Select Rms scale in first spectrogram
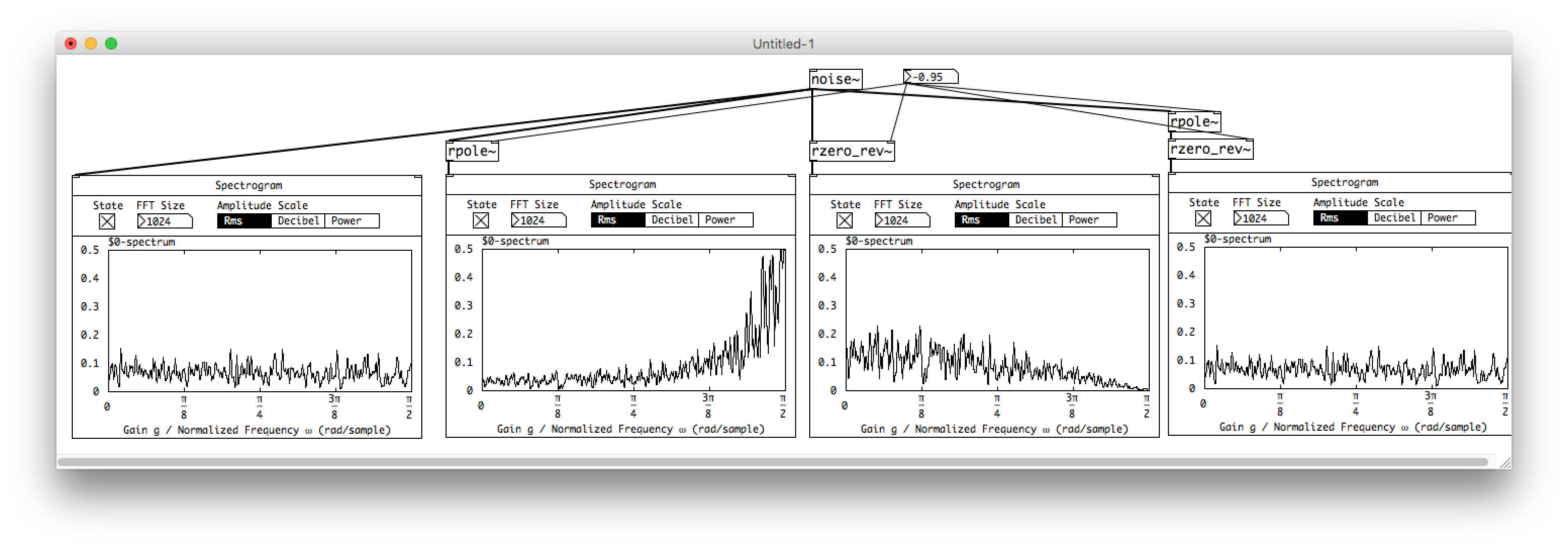Image resolution: width=1568 pixels, height=550 pixels. point(244,221)
